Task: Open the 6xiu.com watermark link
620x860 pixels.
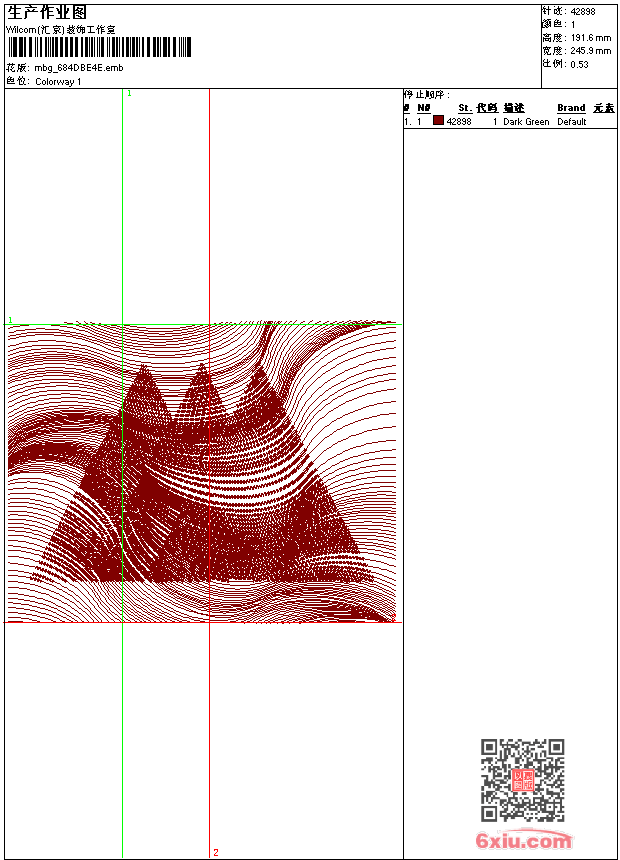Action: 524,841
